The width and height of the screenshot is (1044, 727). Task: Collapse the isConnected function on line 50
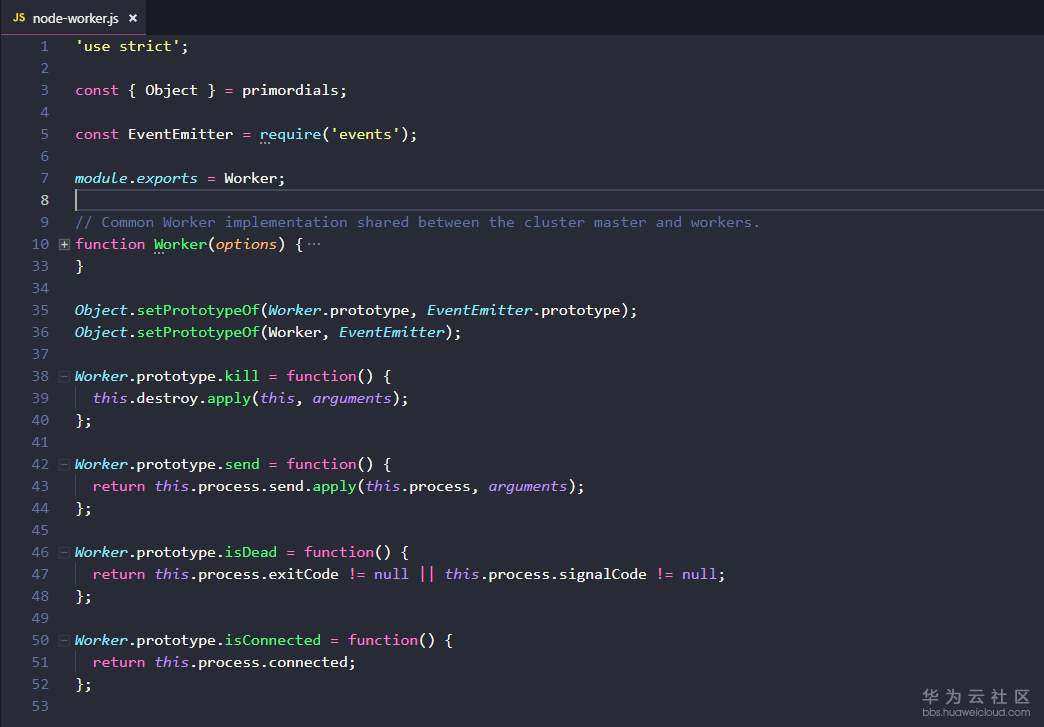pos(64,640)
